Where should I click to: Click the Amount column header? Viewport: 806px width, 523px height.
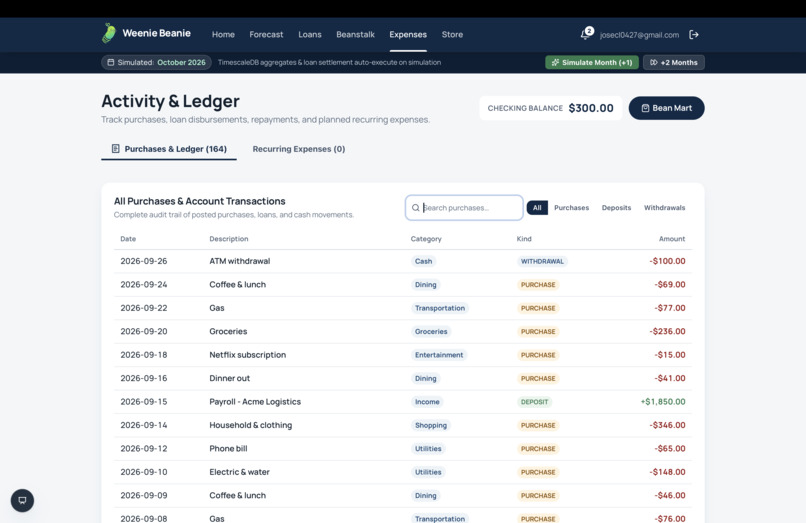point(672,239)
